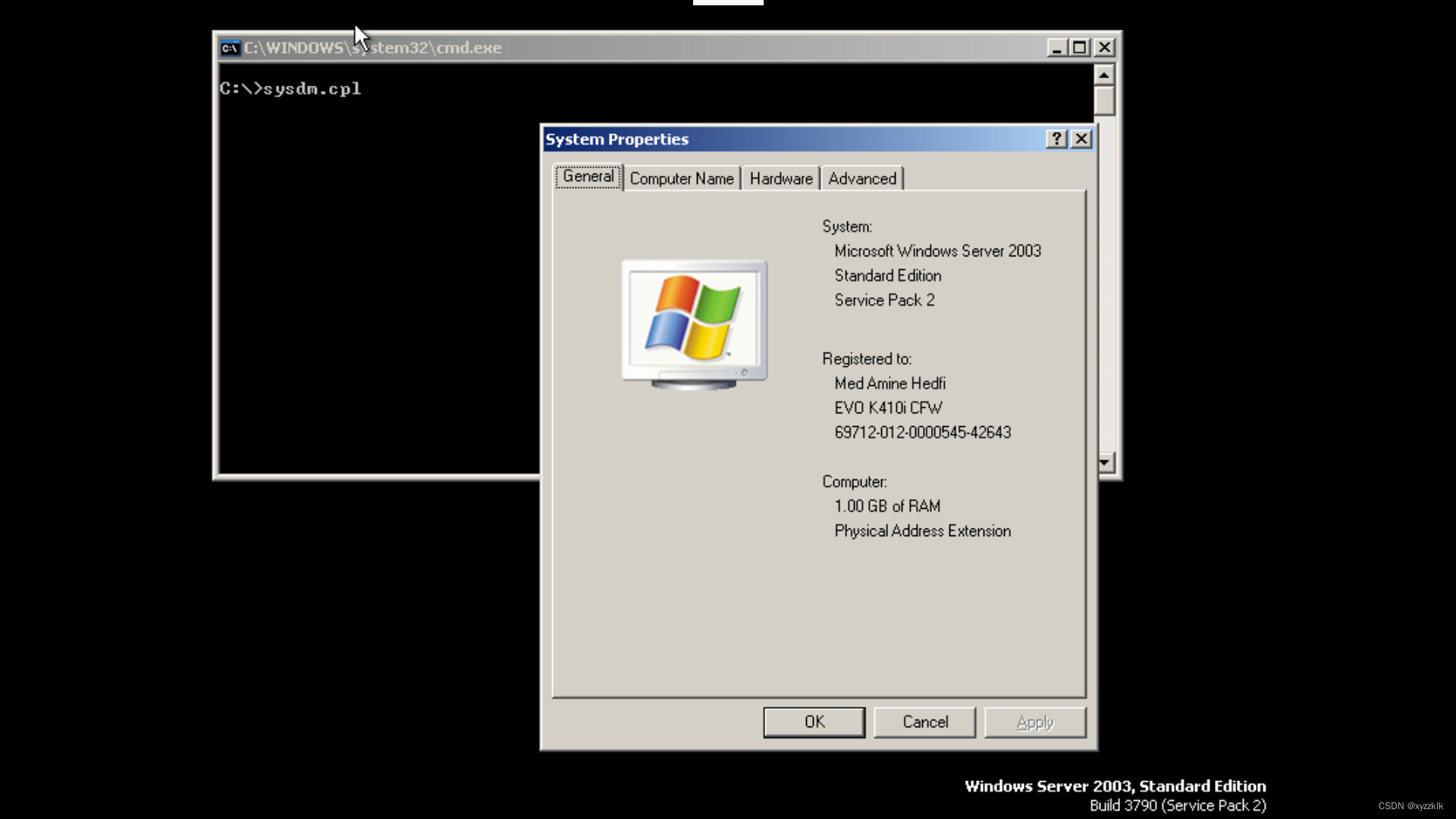Click the OK button to confirm changes
The image size is (1456, 819).
(814, 721)
